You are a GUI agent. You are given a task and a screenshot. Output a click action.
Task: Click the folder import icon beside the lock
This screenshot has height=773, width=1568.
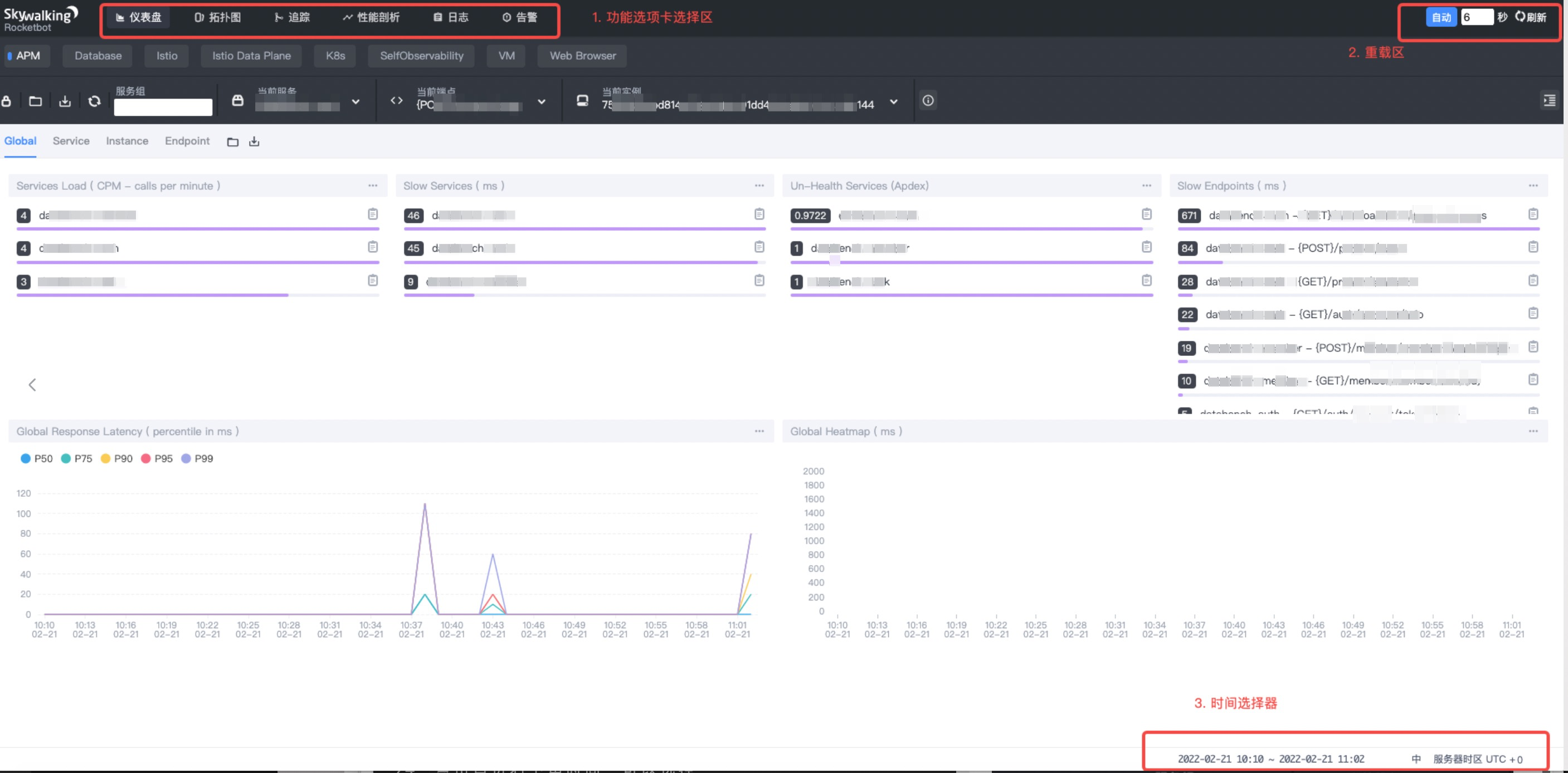point(35,101)
